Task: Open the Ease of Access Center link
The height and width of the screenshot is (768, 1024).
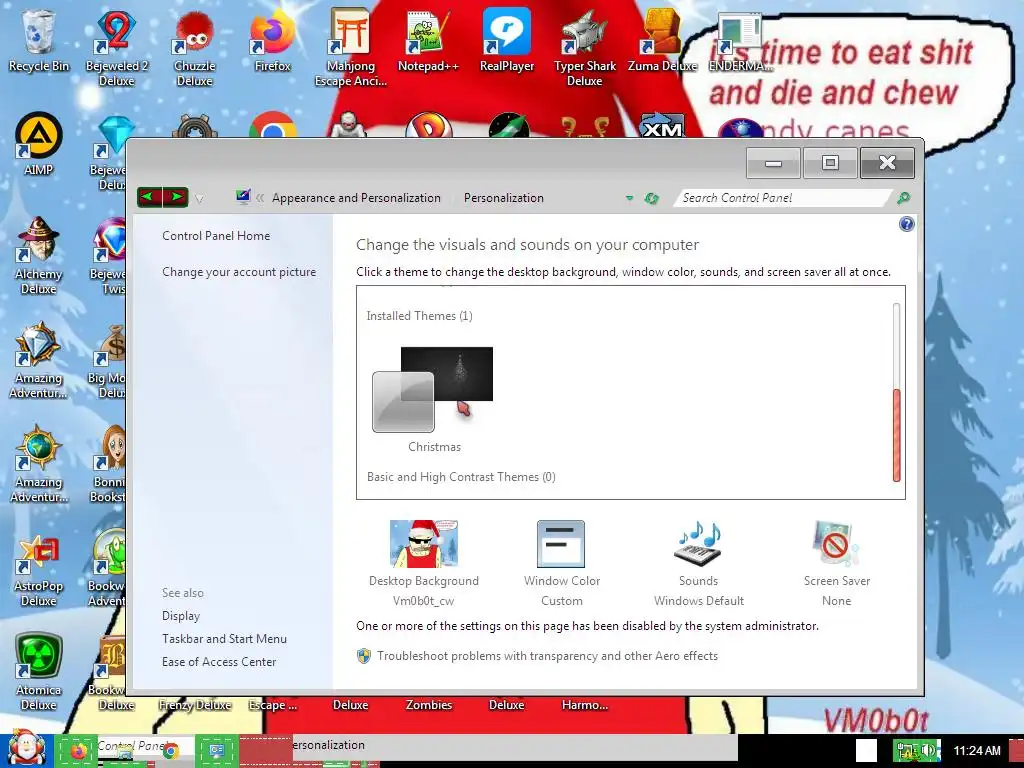Action: pos(219,662)
